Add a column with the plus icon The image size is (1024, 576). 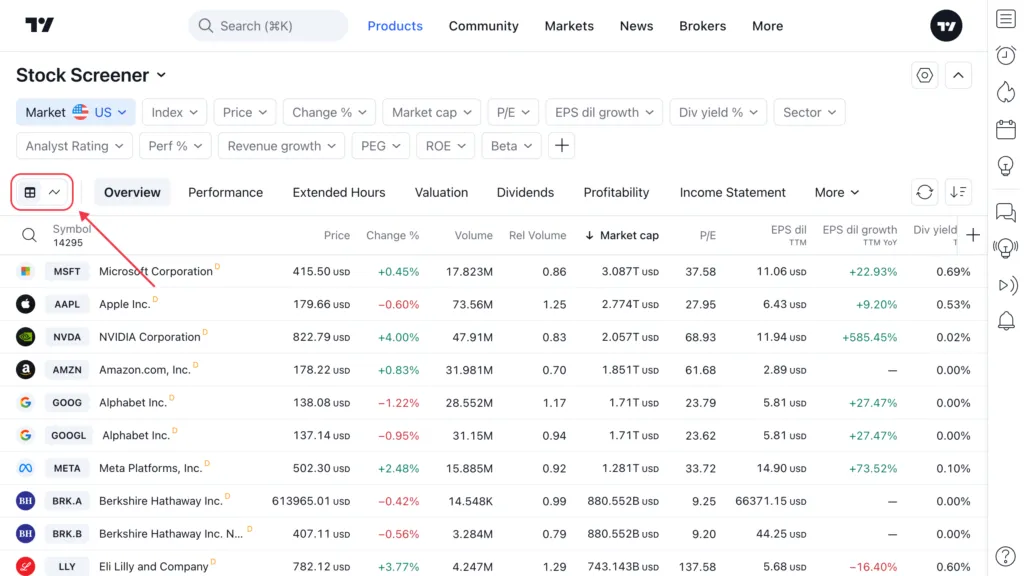(x=973, y=235)
